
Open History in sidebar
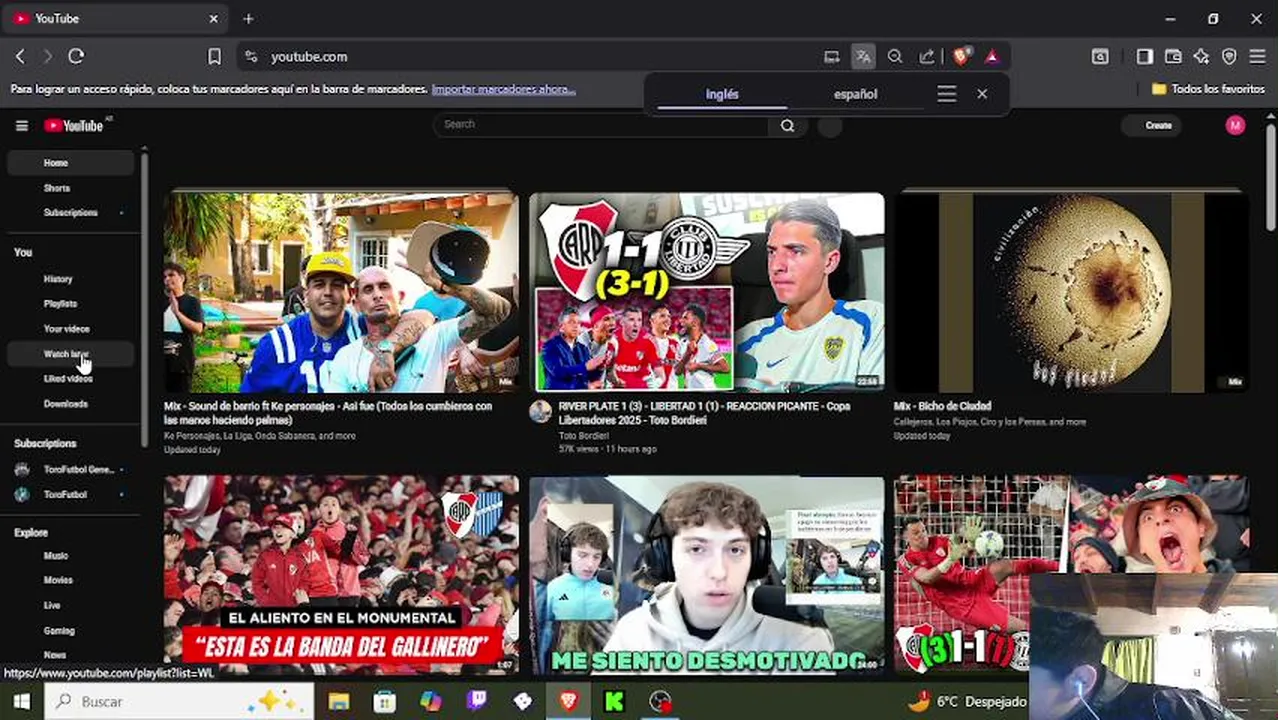point(70,279)
